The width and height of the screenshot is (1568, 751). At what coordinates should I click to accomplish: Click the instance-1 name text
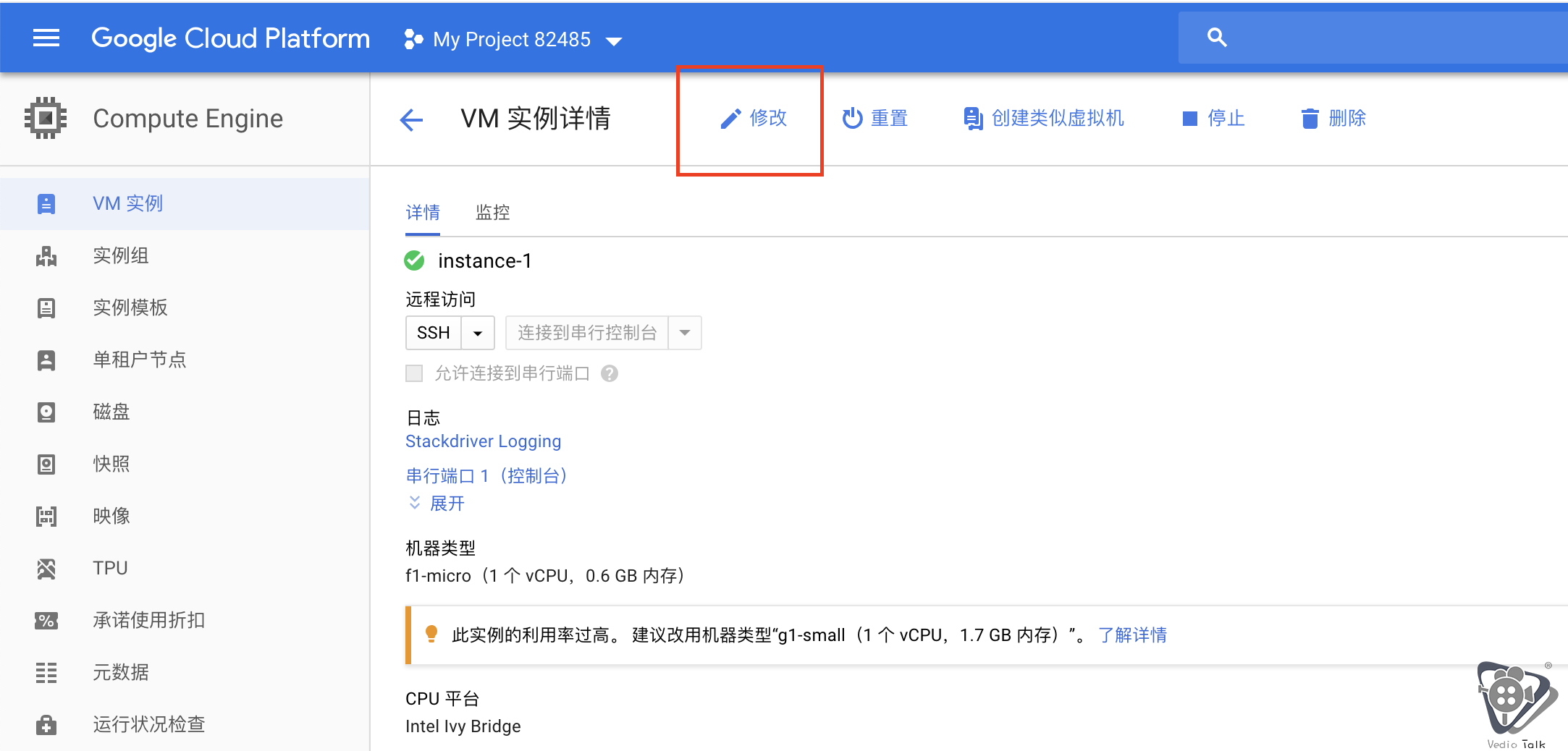point(485,260)
